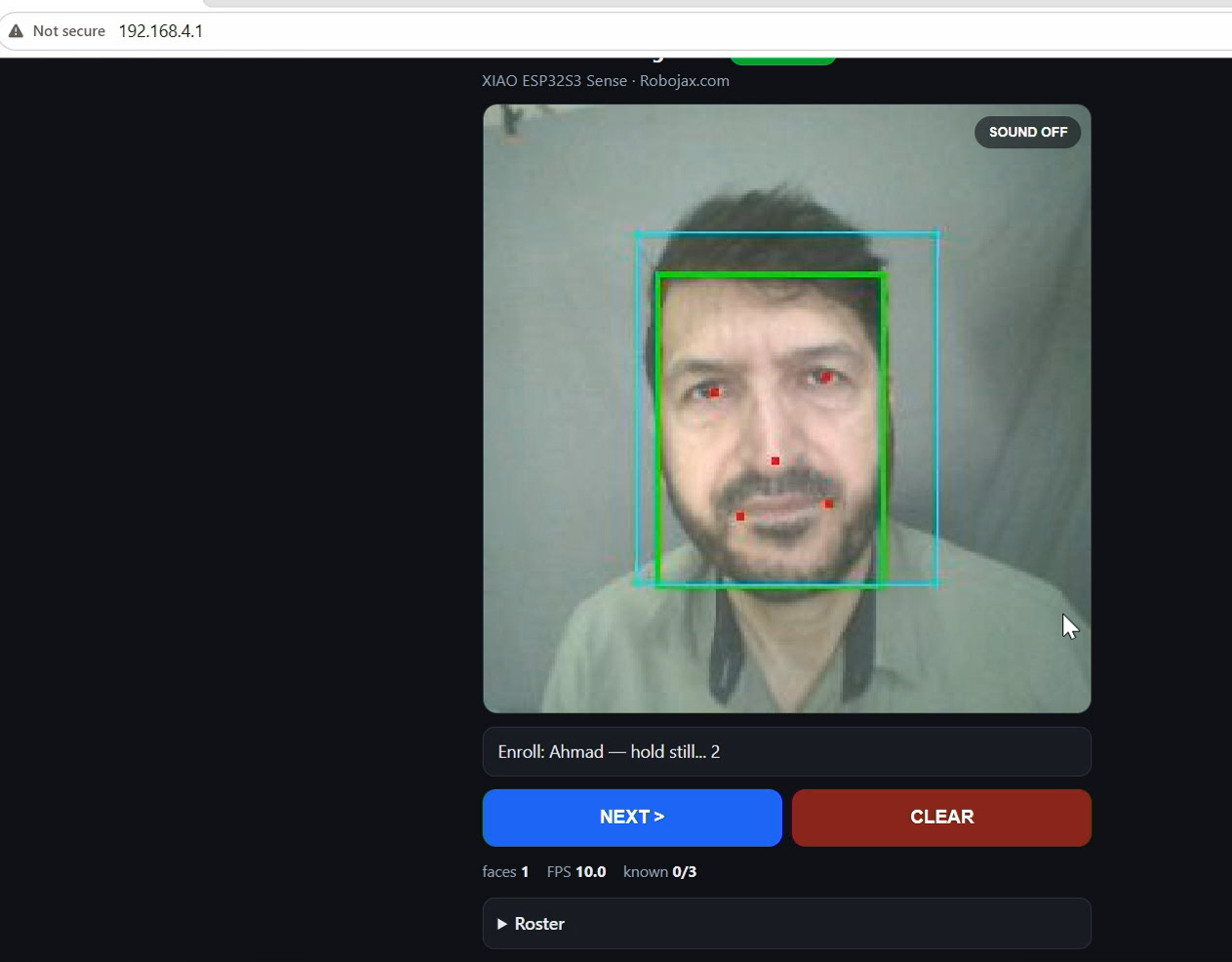Click the red CLEAR button
This screenshot has width=1232, height=962.
pos(941,818)
